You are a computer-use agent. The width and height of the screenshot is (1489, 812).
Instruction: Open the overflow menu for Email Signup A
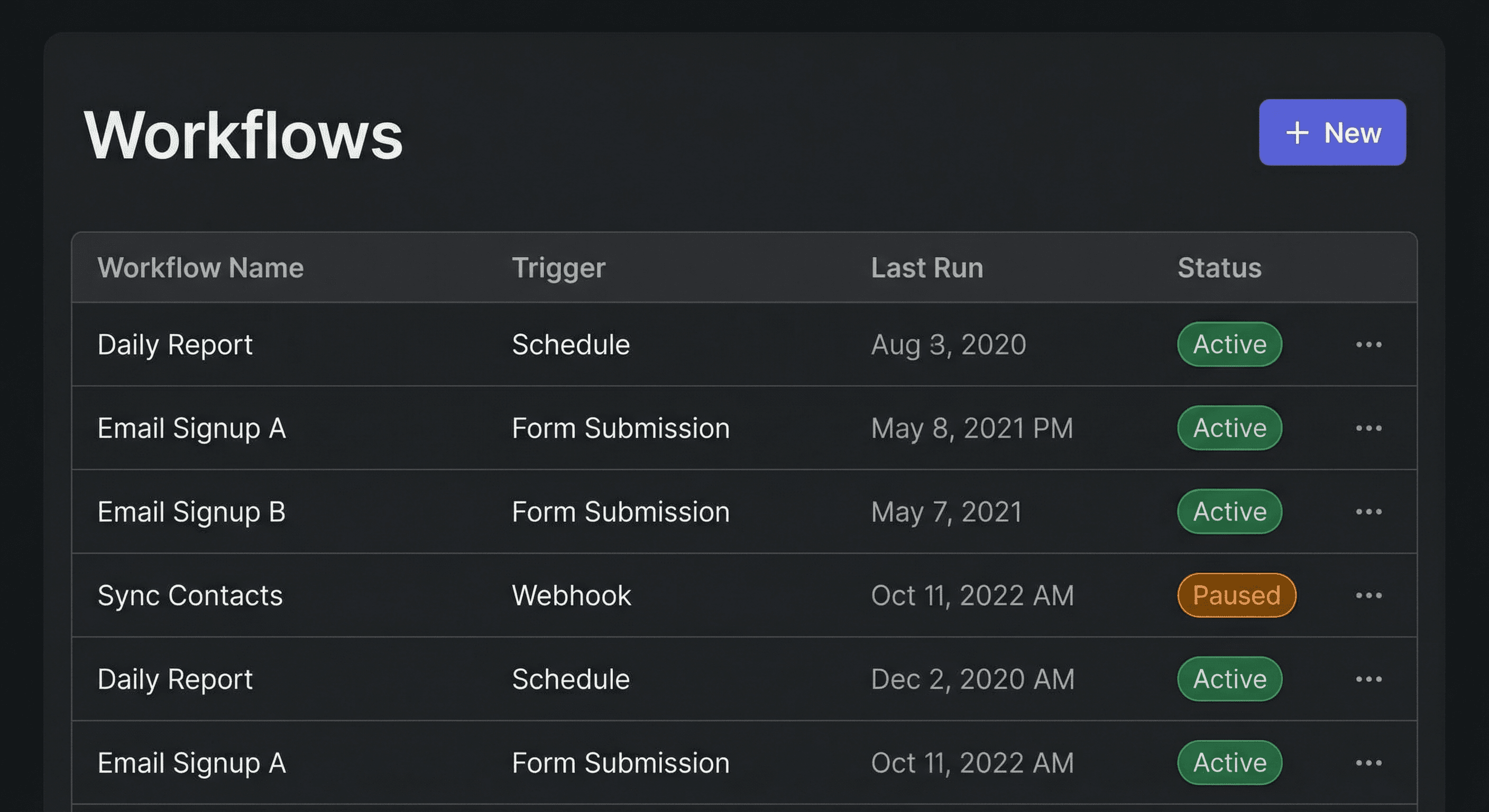tap(1369, 428)
